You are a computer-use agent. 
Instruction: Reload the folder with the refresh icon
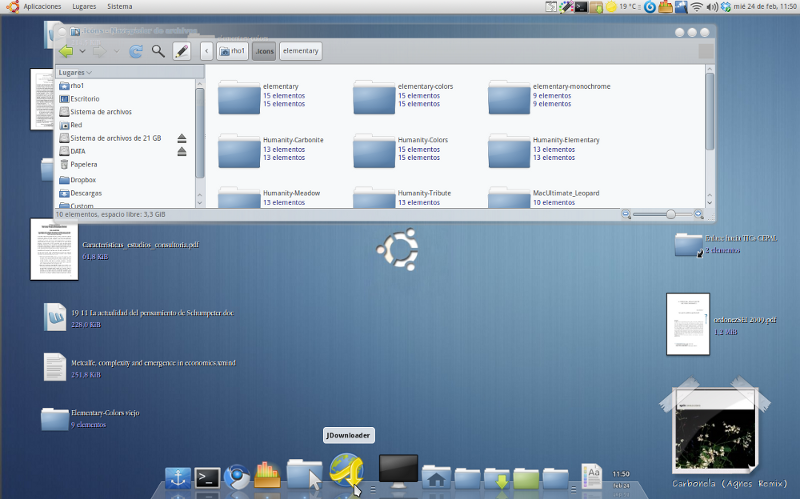(136, 51)
